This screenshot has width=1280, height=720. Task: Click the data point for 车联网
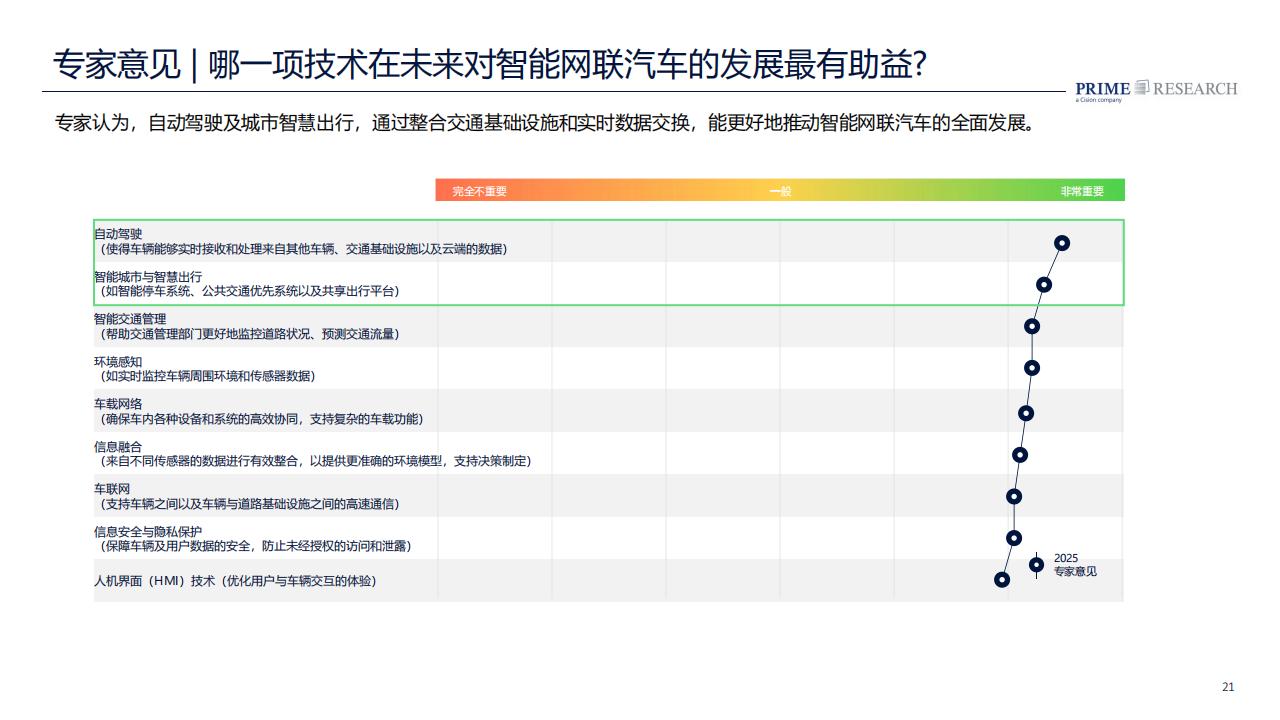coord(1014,496)
